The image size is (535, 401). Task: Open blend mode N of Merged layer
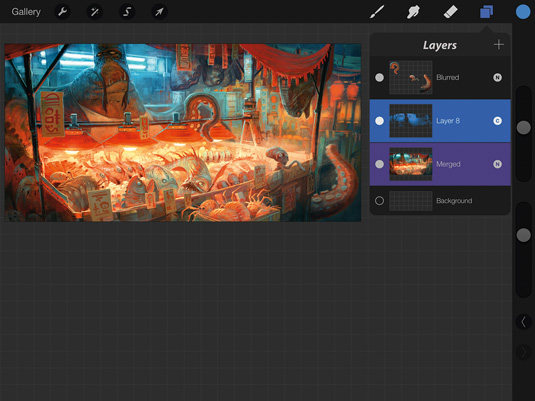(497, 164)
